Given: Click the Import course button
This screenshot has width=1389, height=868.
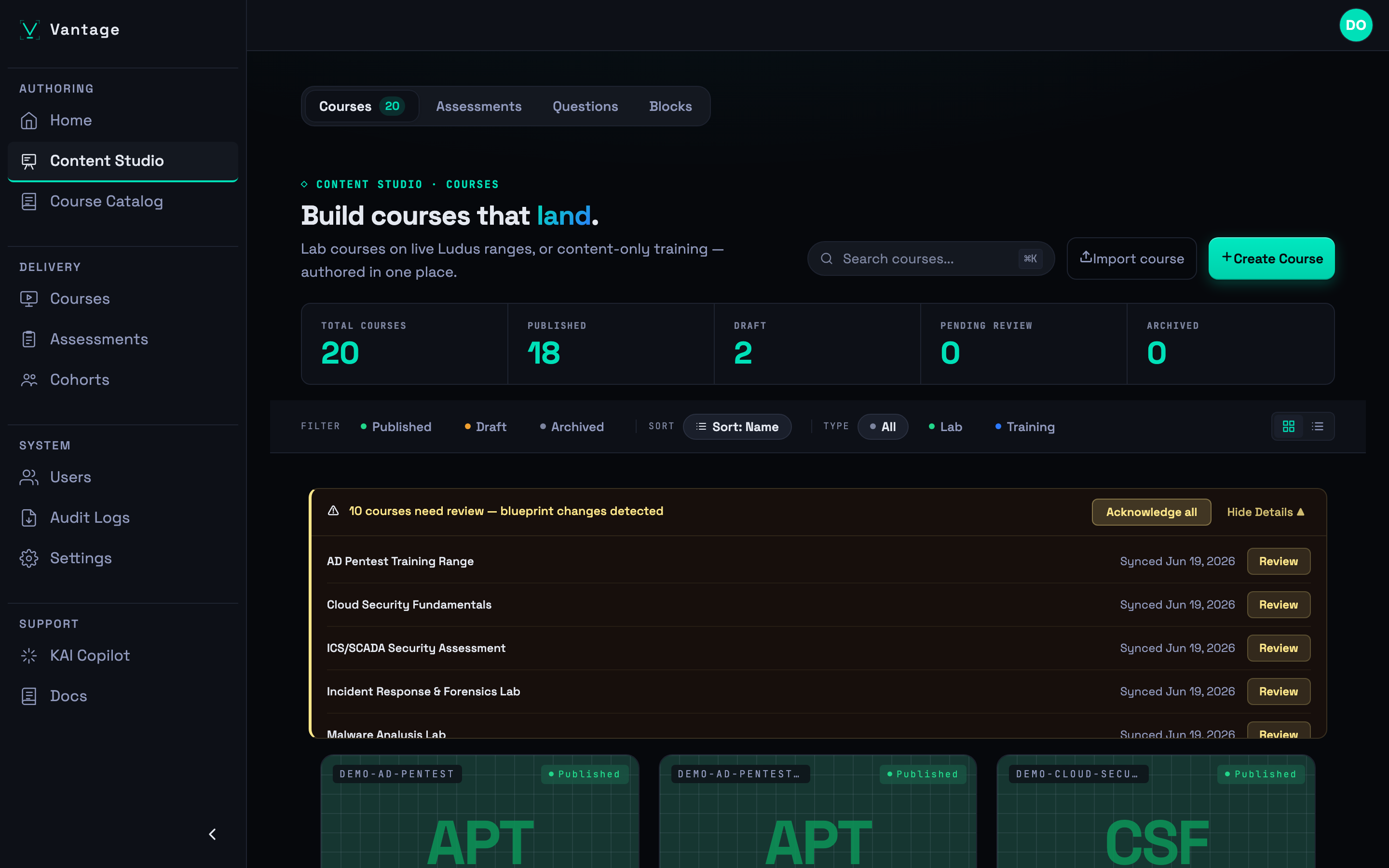Looking at the screenshot, I should pyautogui.click(x=1131, y=258).
